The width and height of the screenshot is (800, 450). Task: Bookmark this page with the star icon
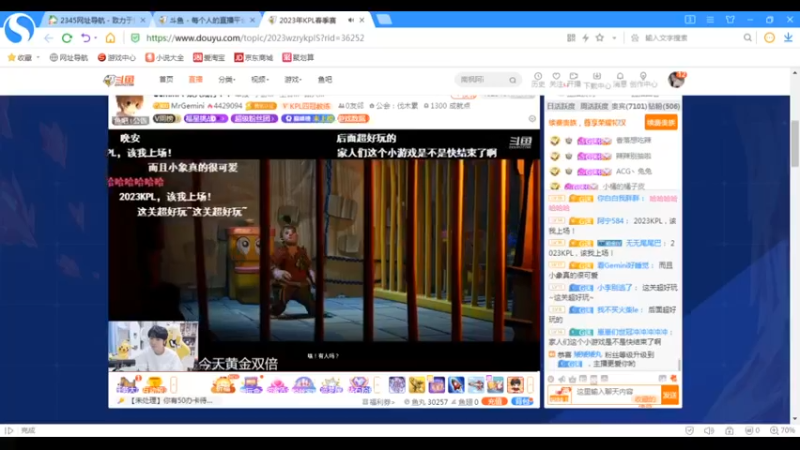[x=600, y=38]
